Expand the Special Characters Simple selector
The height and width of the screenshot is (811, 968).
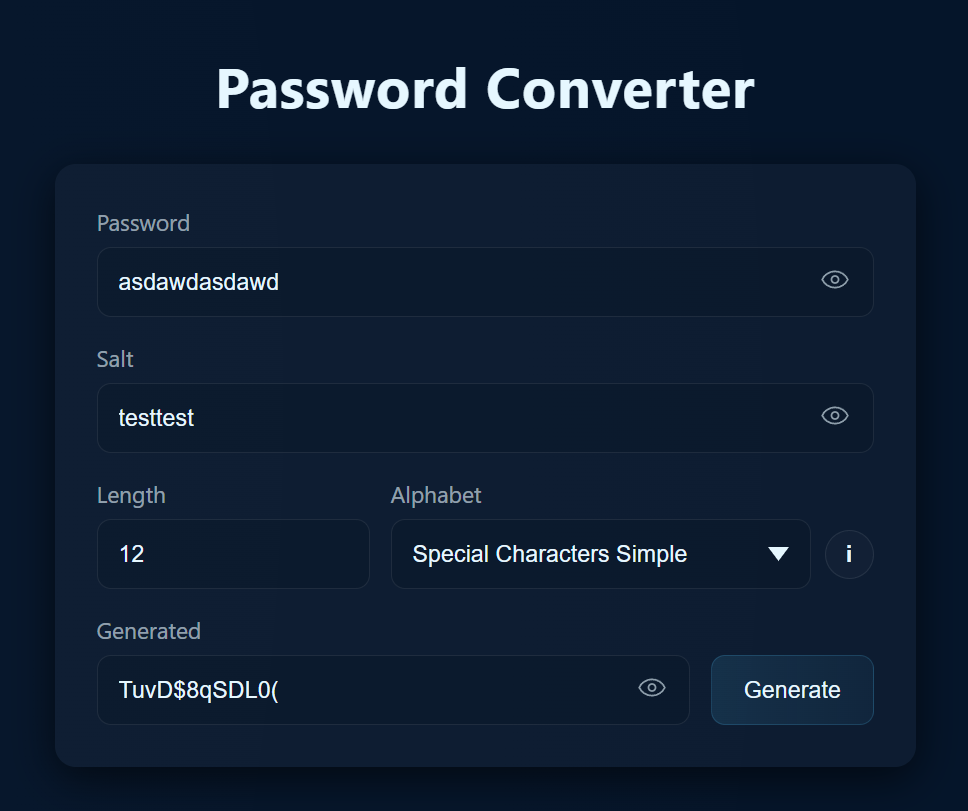(x=600, y=554)
